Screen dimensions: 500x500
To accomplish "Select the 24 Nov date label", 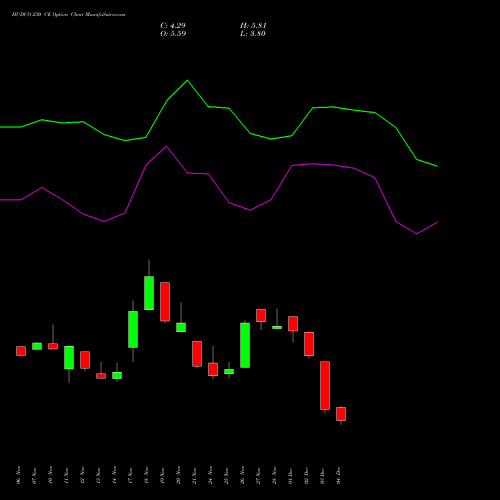I will (210, 475).
